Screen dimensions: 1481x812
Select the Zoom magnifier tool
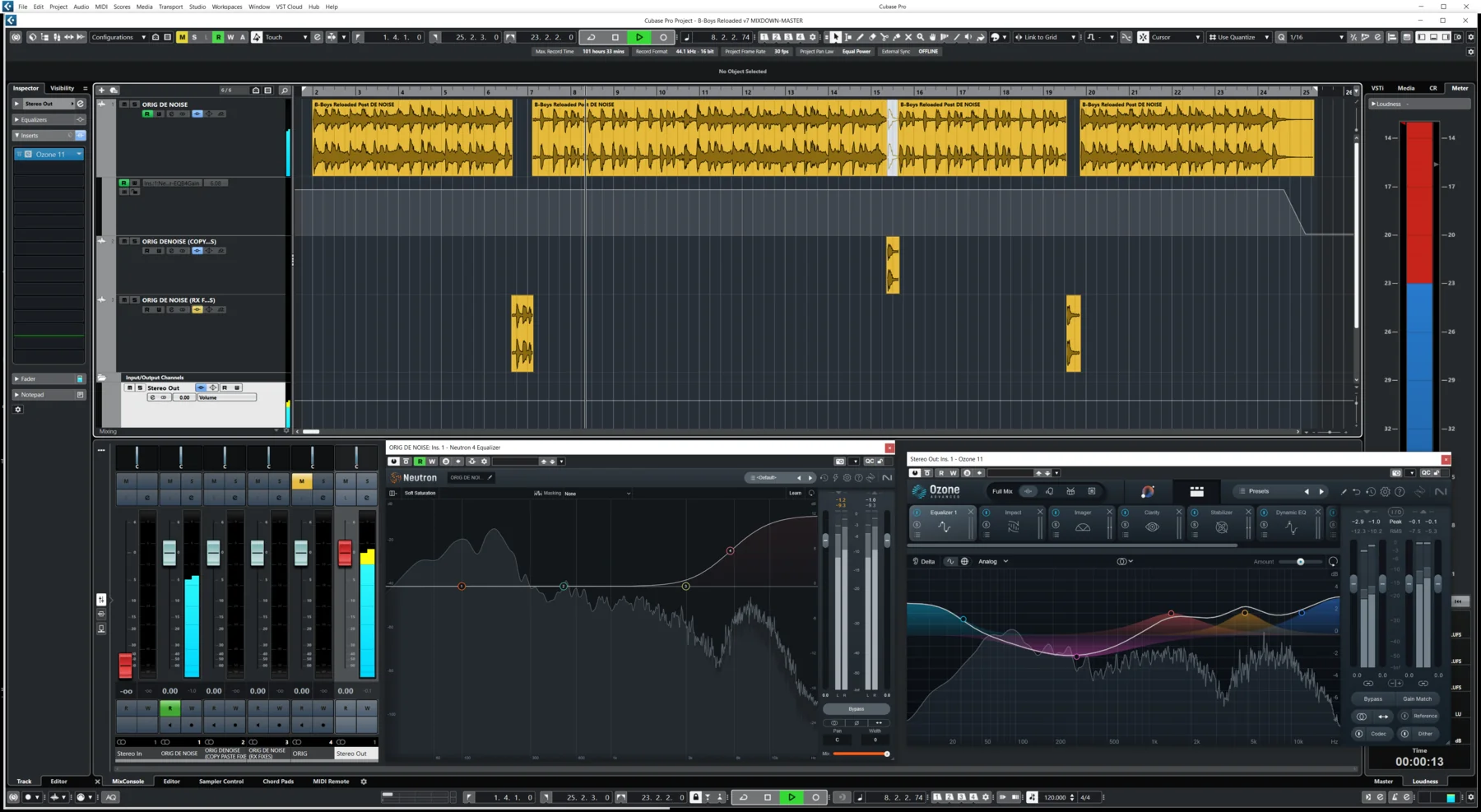click(920, 37)
